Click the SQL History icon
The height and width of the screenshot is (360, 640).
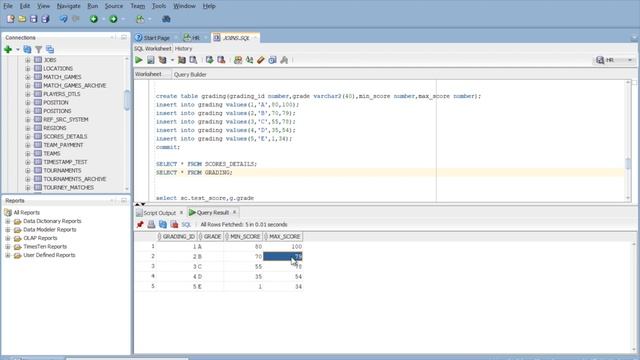(x=272, y=60)
